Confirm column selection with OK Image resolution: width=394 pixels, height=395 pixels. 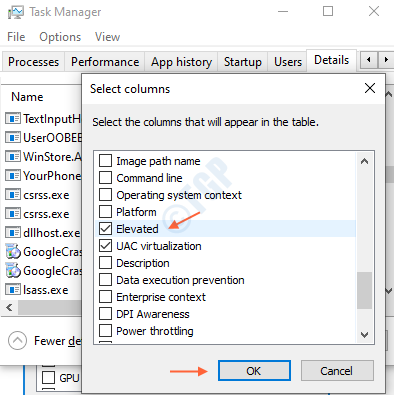pos(254,371)
